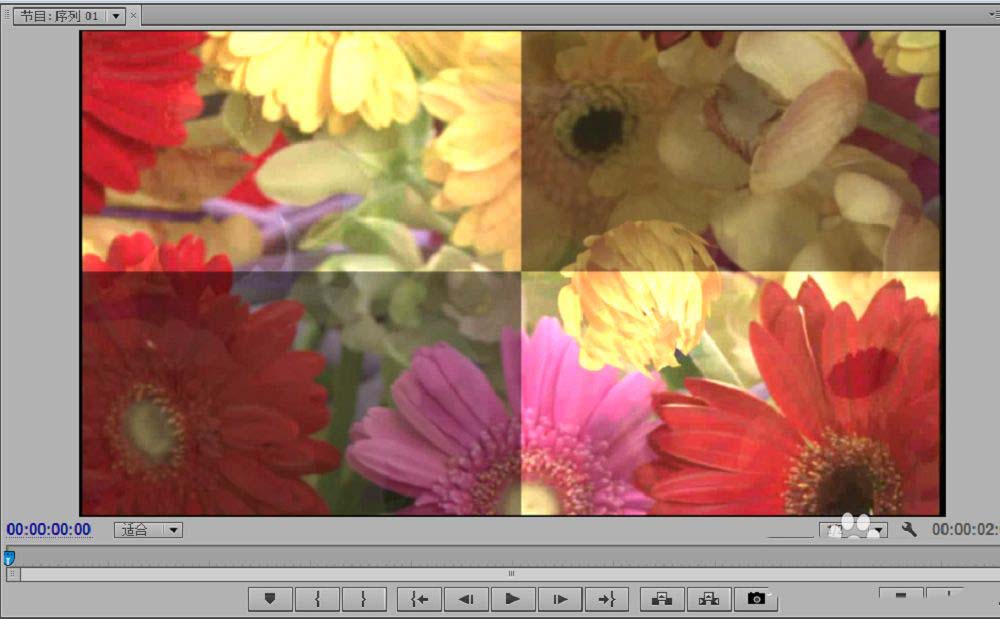Screen dimensions: 1000x619
Task: Close the 节目: 序列 01 panel tab
Action: (134, 16)
